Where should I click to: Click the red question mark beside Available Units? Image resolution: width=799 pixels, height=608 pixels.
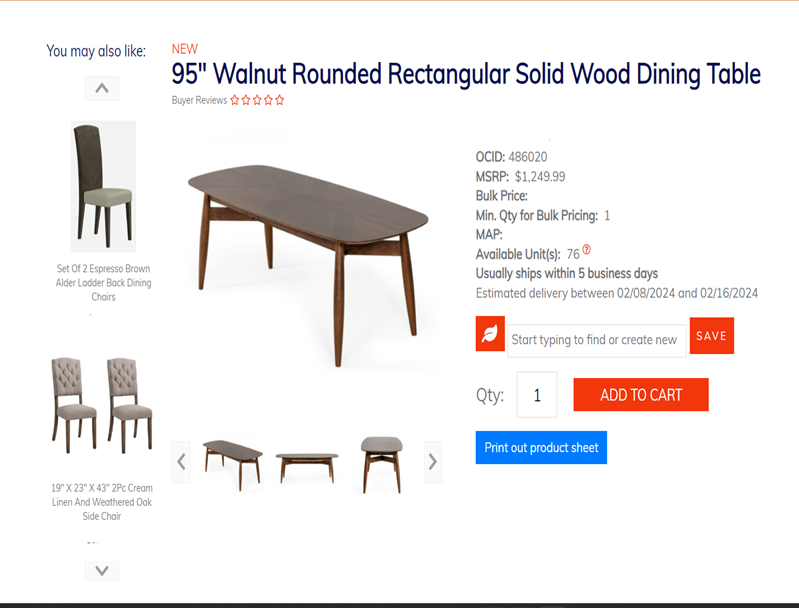[x=587, y=249]
